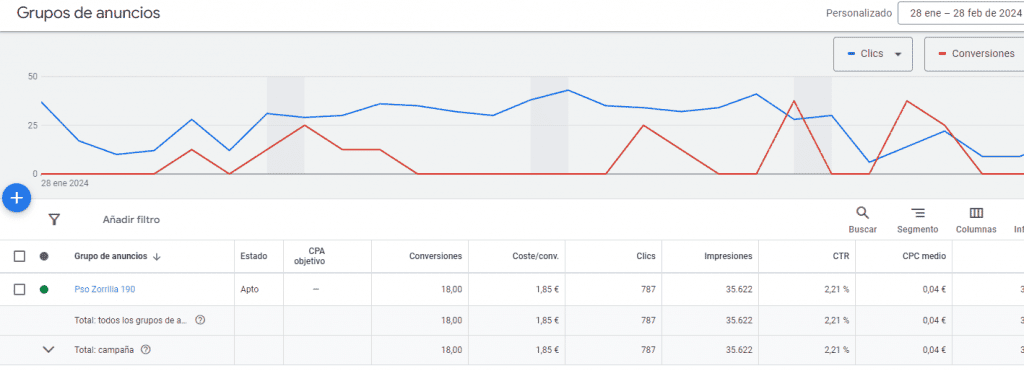This screenshot has width=1024, height=371.
Task: Open the filter funnel icon
Action: coord(54,219)
